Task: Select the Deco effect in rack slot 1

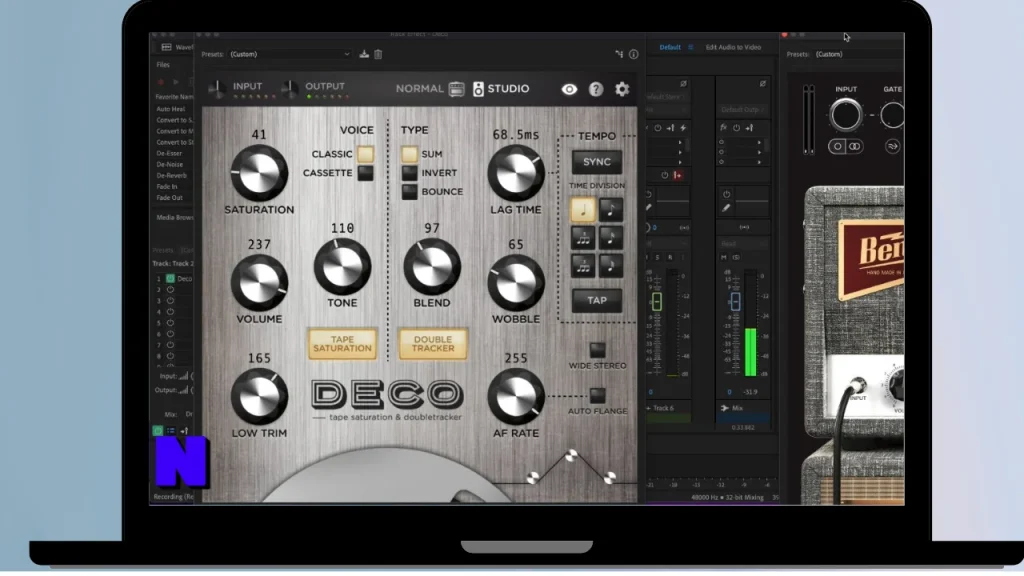Action: [x=185, y=279]
